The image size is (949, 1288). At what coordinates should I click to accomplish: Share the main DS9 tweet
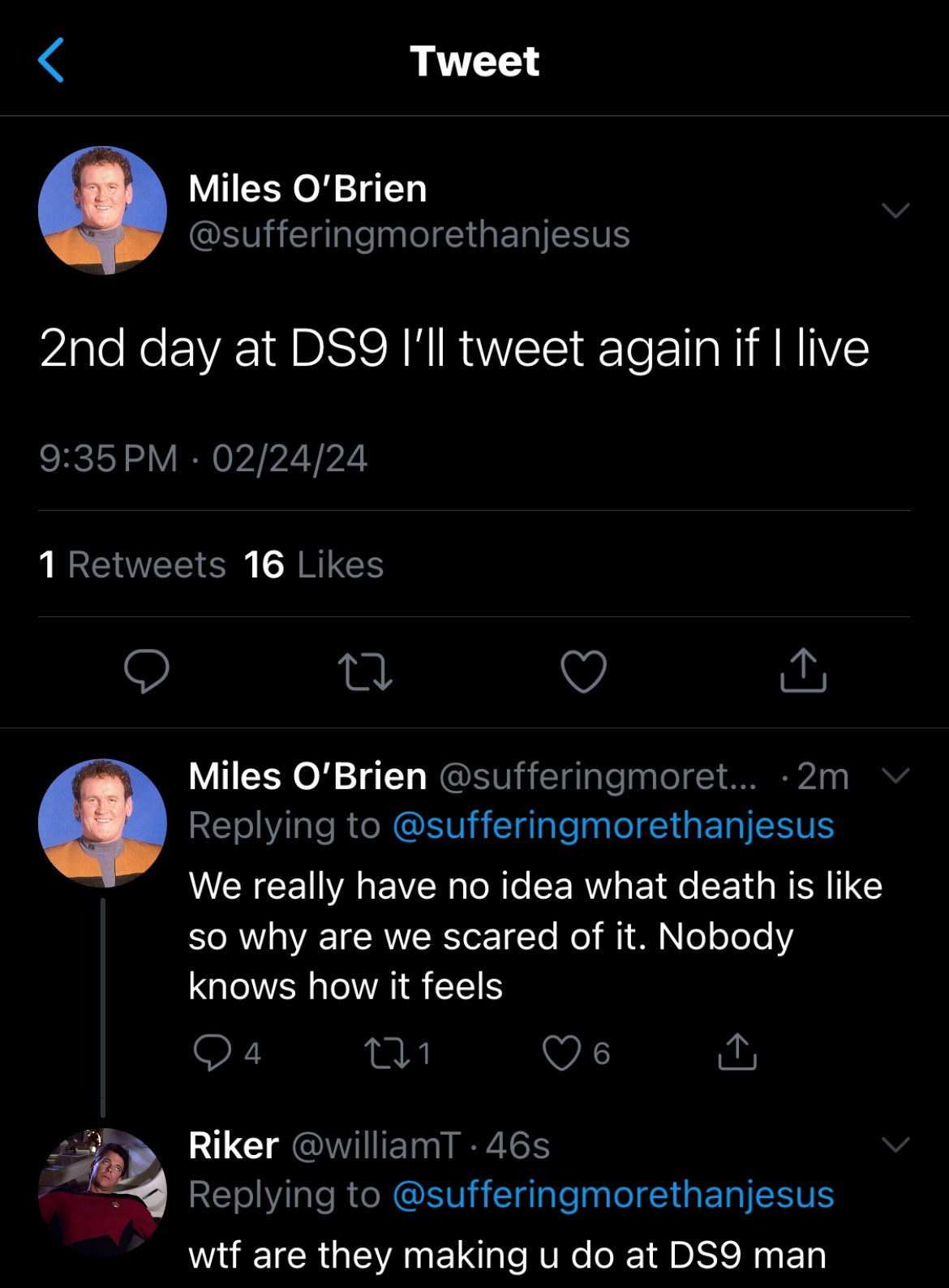click(803, 670)
